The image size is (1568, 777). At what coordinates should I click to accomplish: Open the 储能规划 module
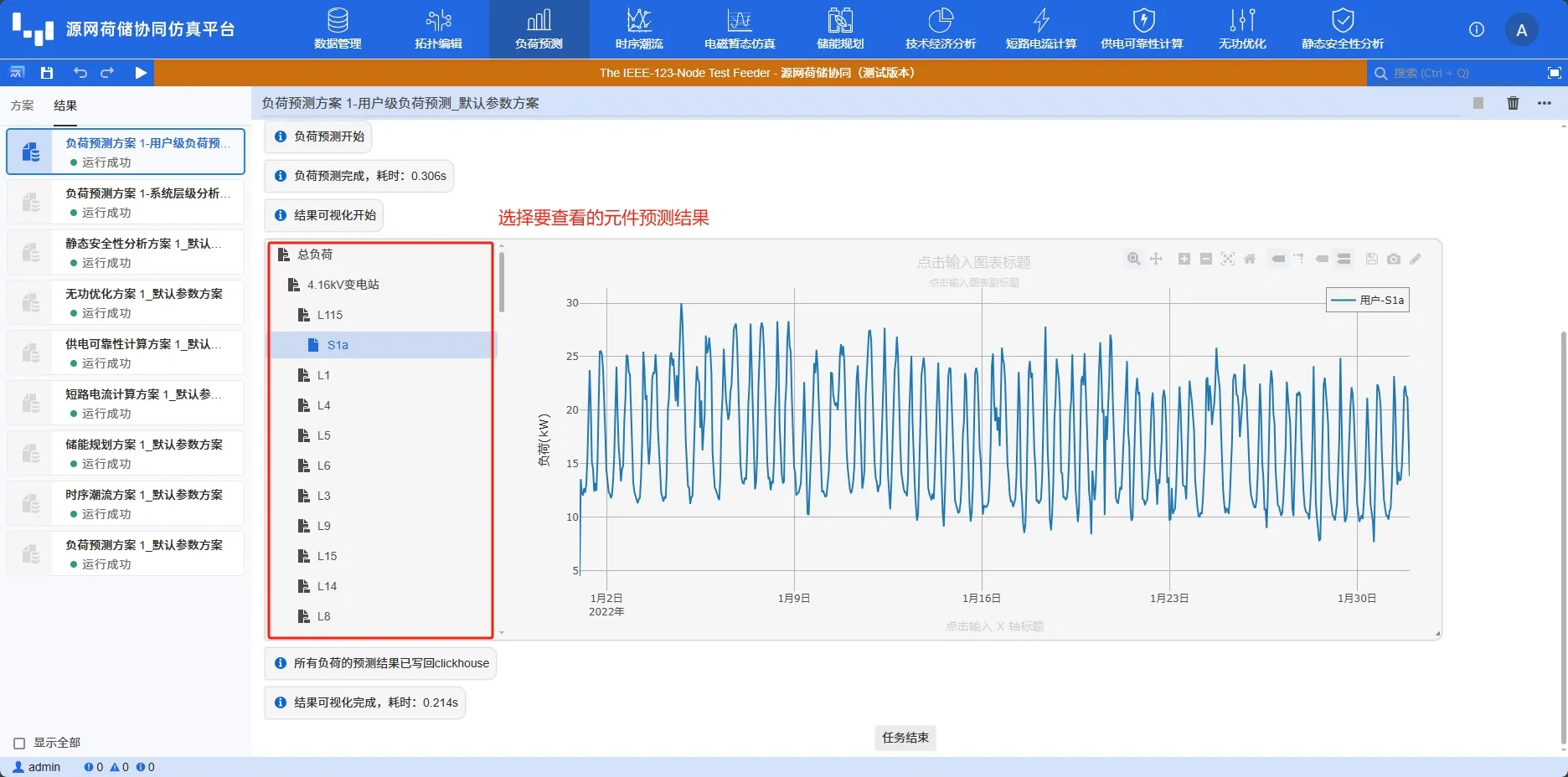coord(840,28)
